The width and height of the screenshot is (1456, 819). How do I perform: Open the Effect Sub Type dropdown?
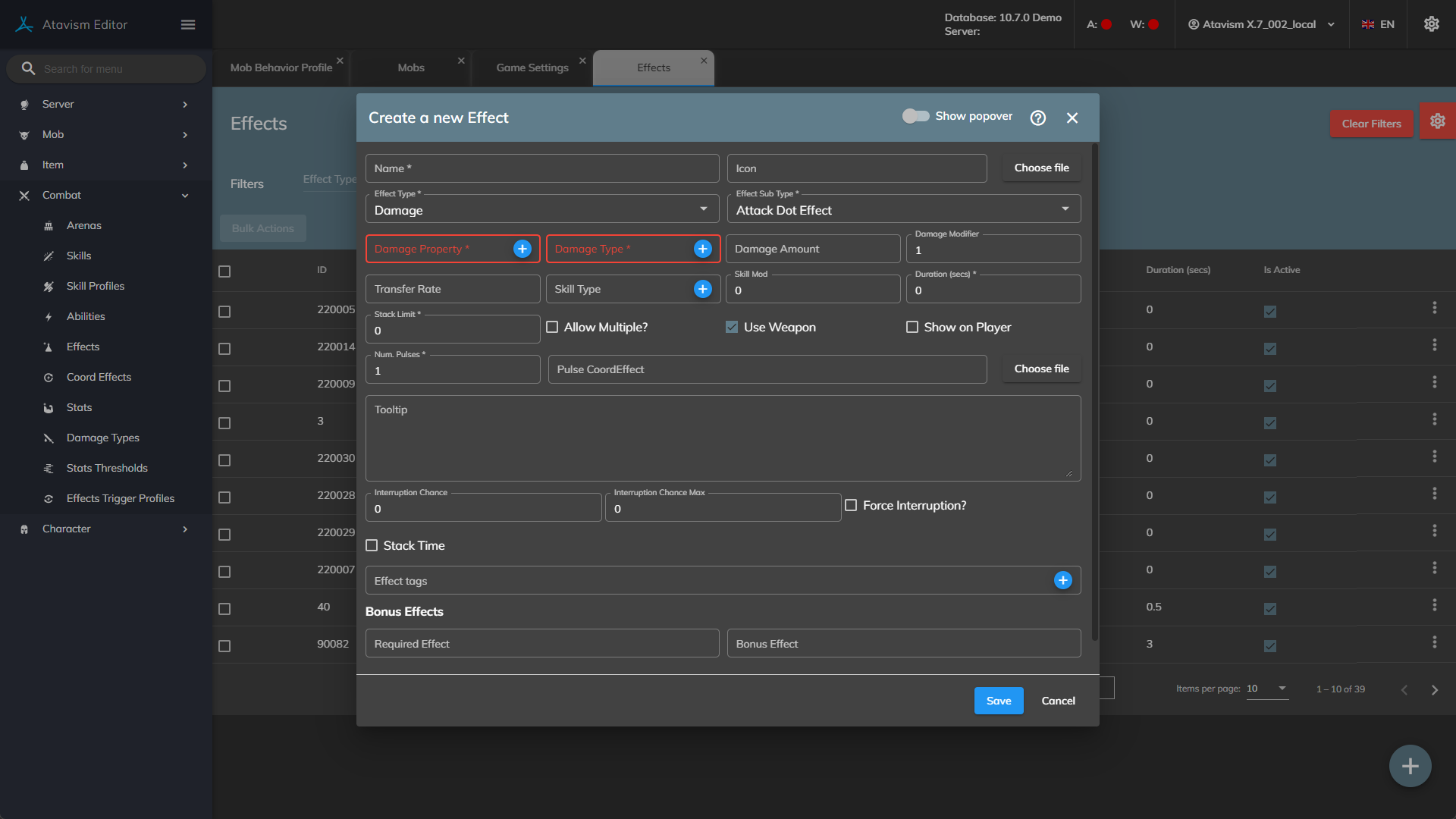[903, 210]
